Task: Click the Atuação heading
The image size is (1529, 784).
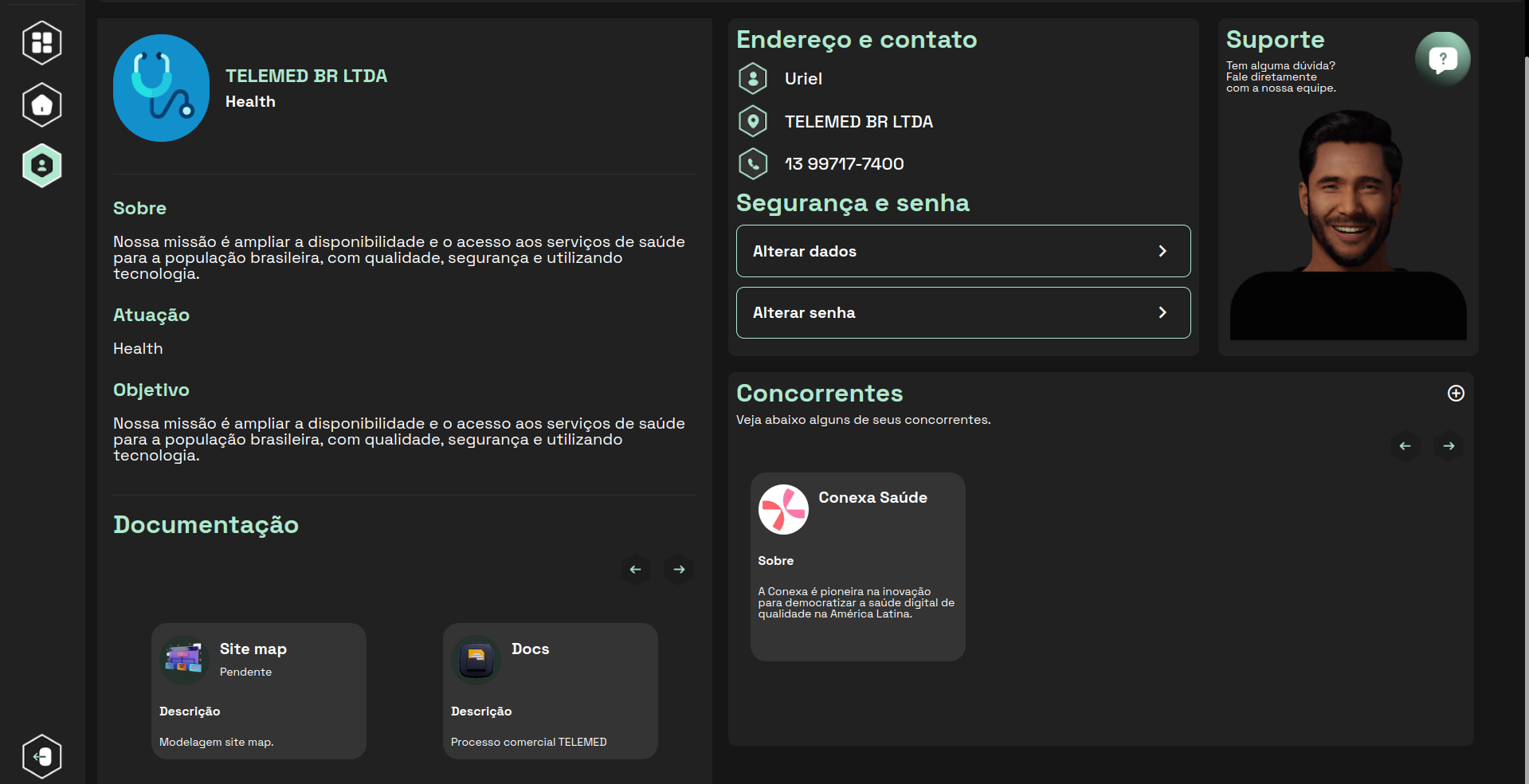Action: [151, 315]
